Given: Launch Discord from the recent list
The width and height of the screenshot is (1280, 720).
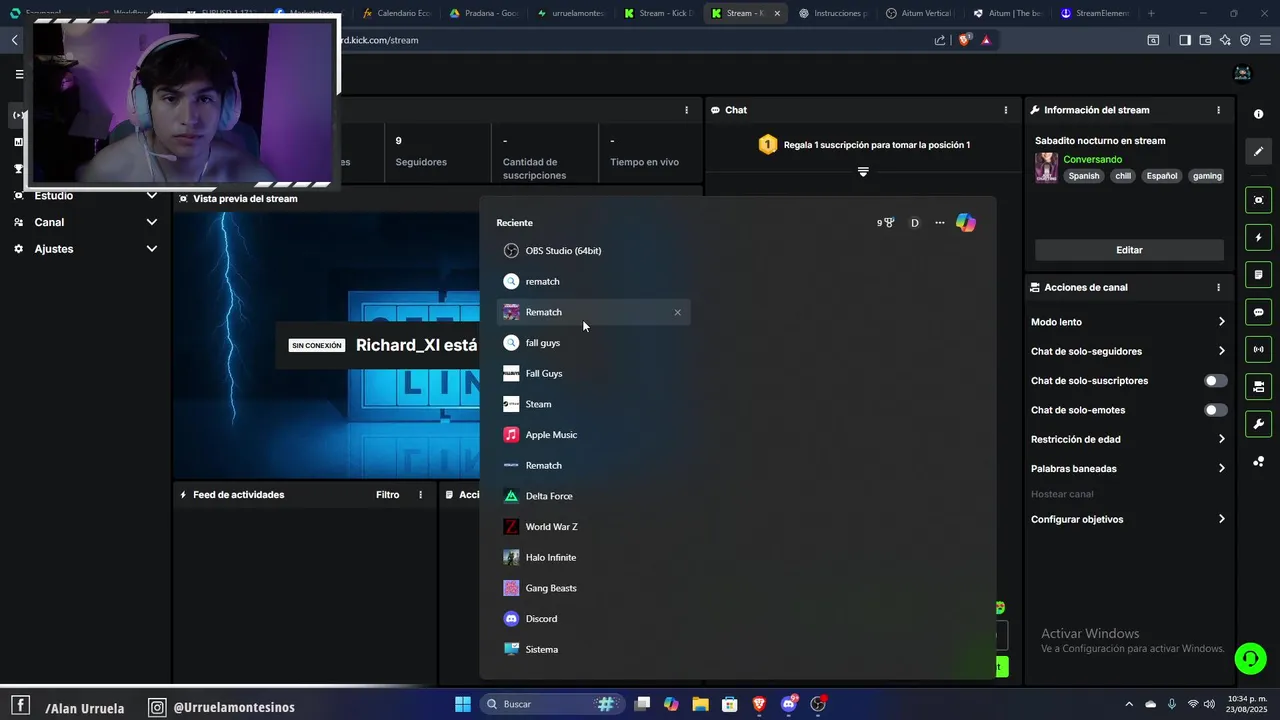Looking at the screenshot, I should [x=593, y=619].
